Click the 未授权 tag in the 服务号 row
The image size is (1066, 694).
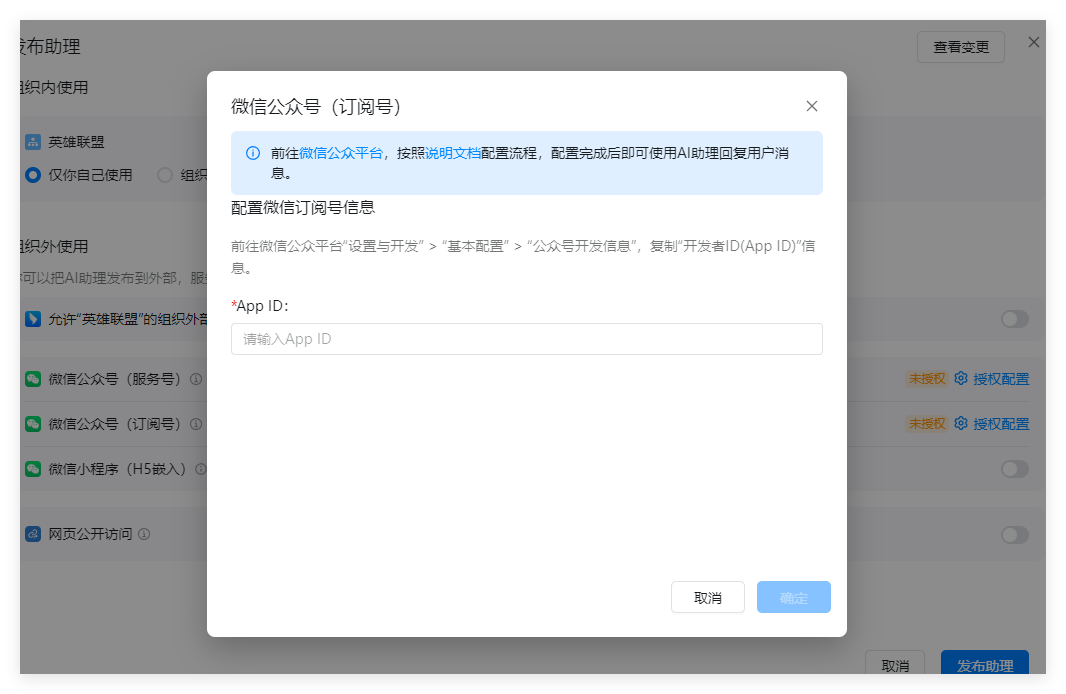[x=927, y=379]
